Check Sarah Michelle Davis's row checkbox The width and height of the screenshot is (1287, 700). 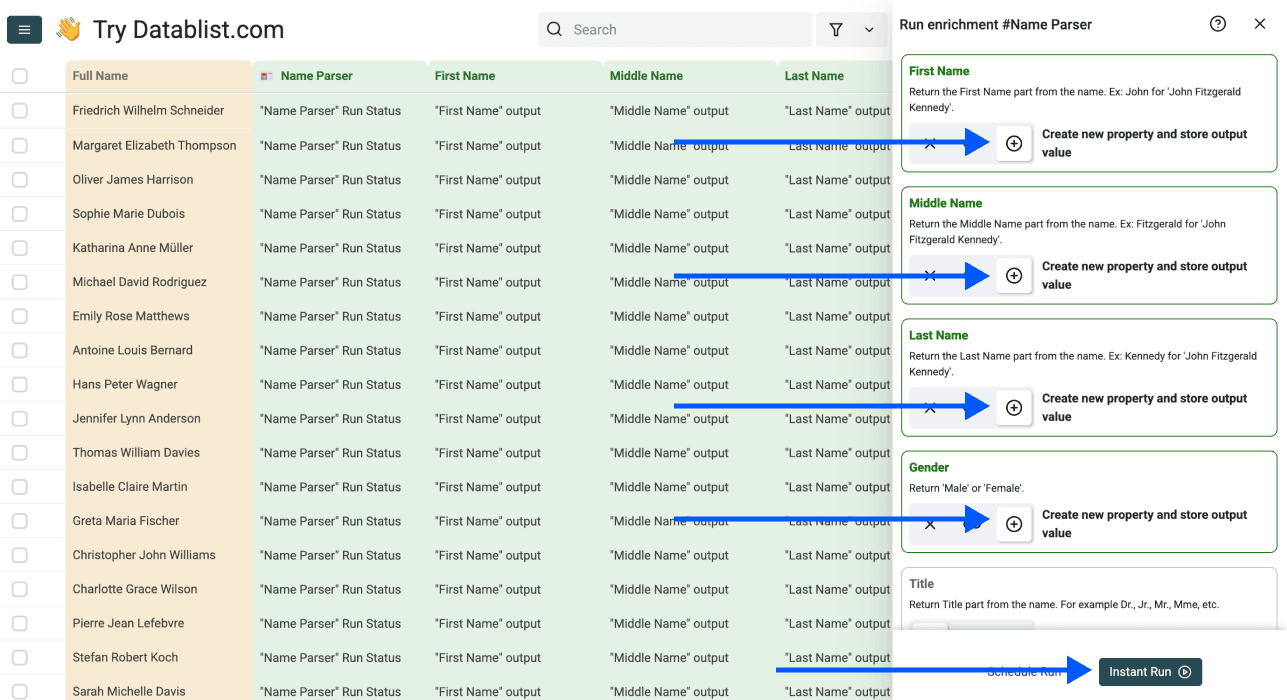coord(20,691)
